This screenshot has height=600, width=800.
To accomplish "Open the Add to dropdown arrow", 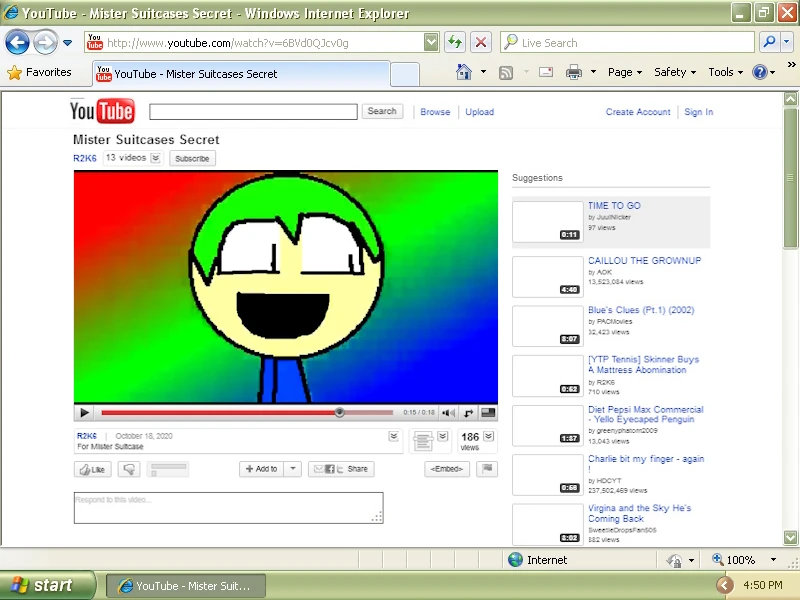I will 291,468.
